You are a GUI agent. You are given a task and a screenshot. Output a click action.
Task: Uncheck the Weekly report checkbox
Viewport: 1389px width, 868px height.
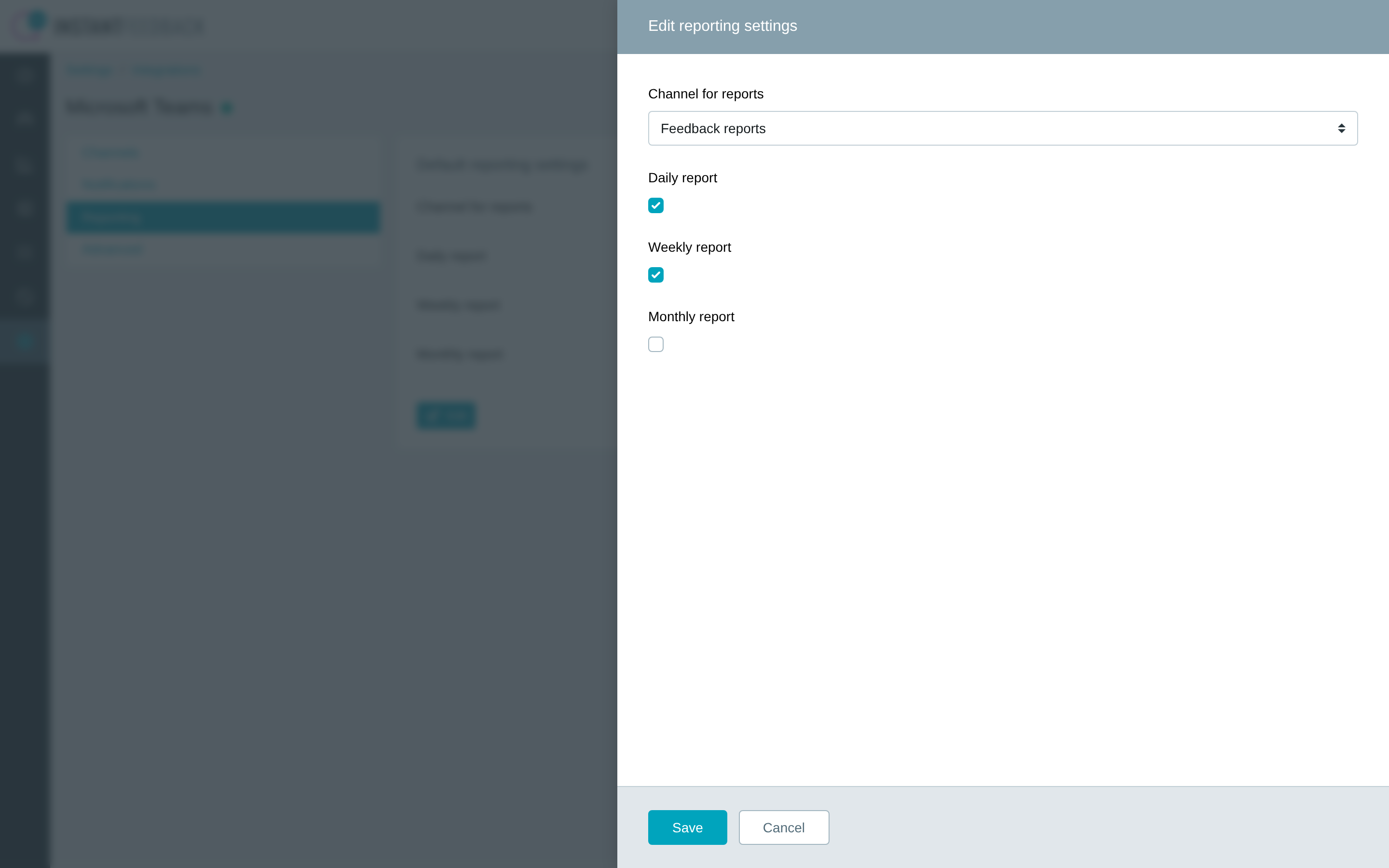pyautogui.click(x=655, y=275)
